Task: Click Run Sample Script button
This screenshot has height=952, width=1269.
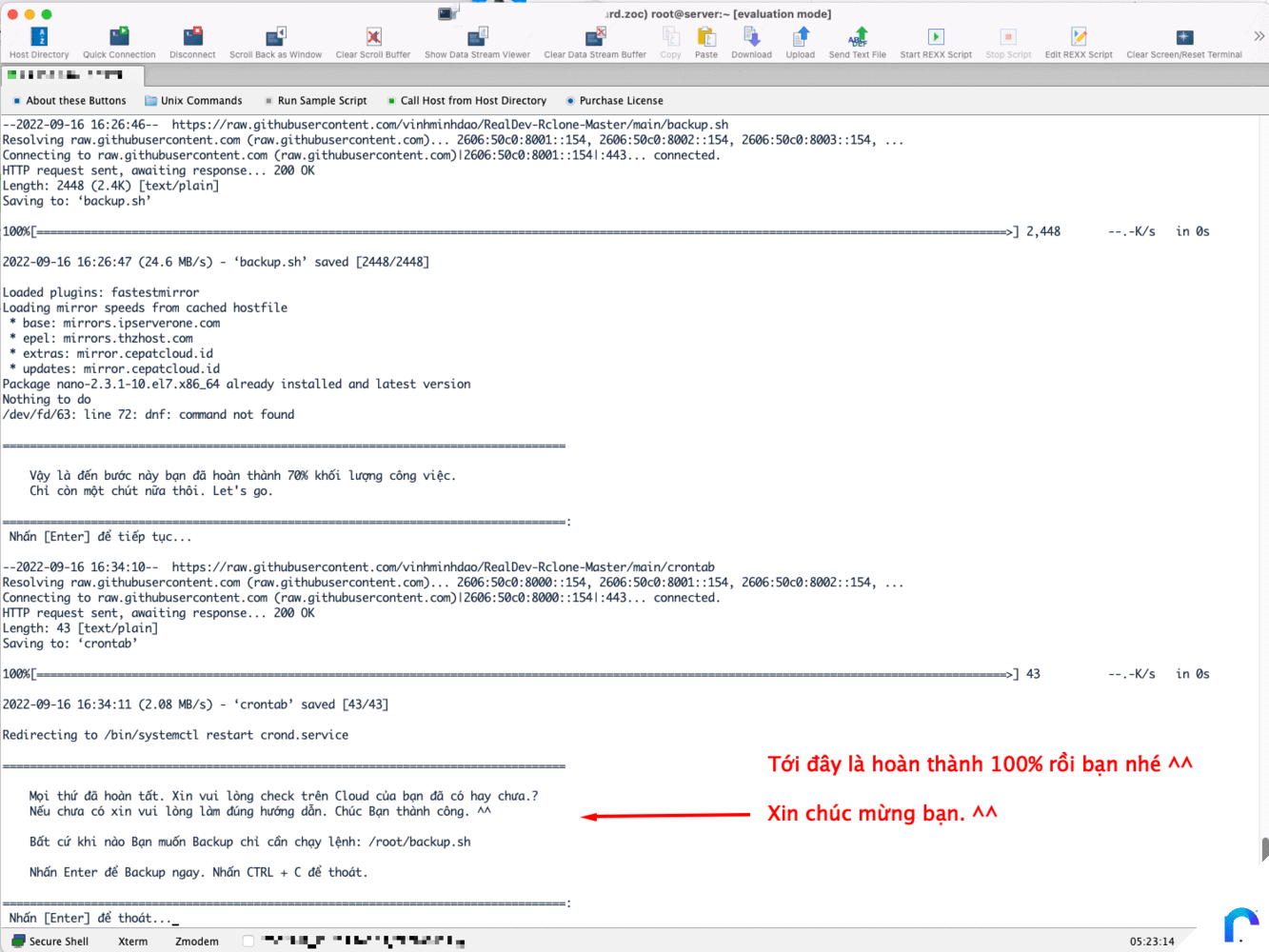Action: [315, 101]
